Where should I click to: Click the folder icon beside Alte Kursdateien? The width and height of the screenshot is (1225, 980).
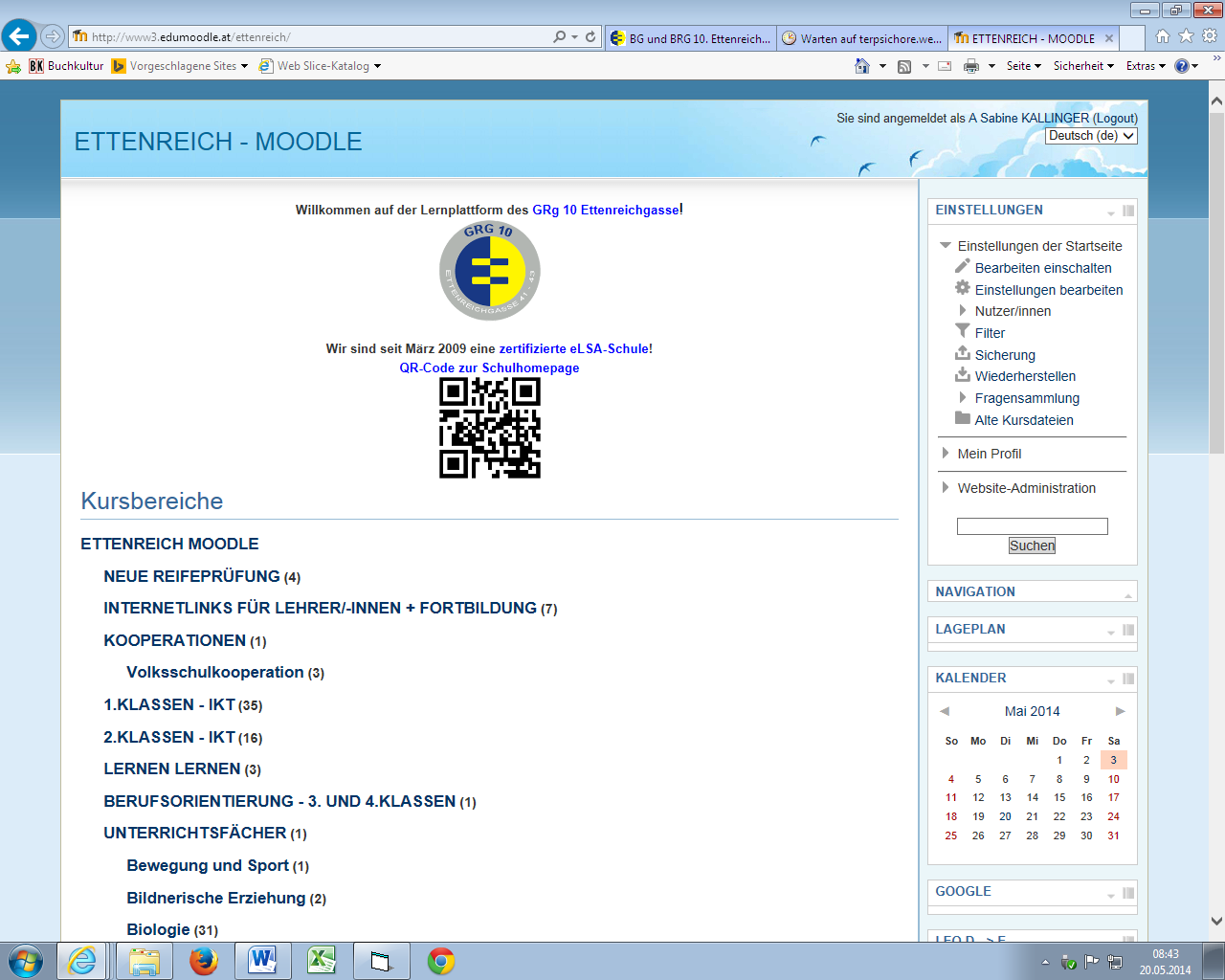[963, 418]
